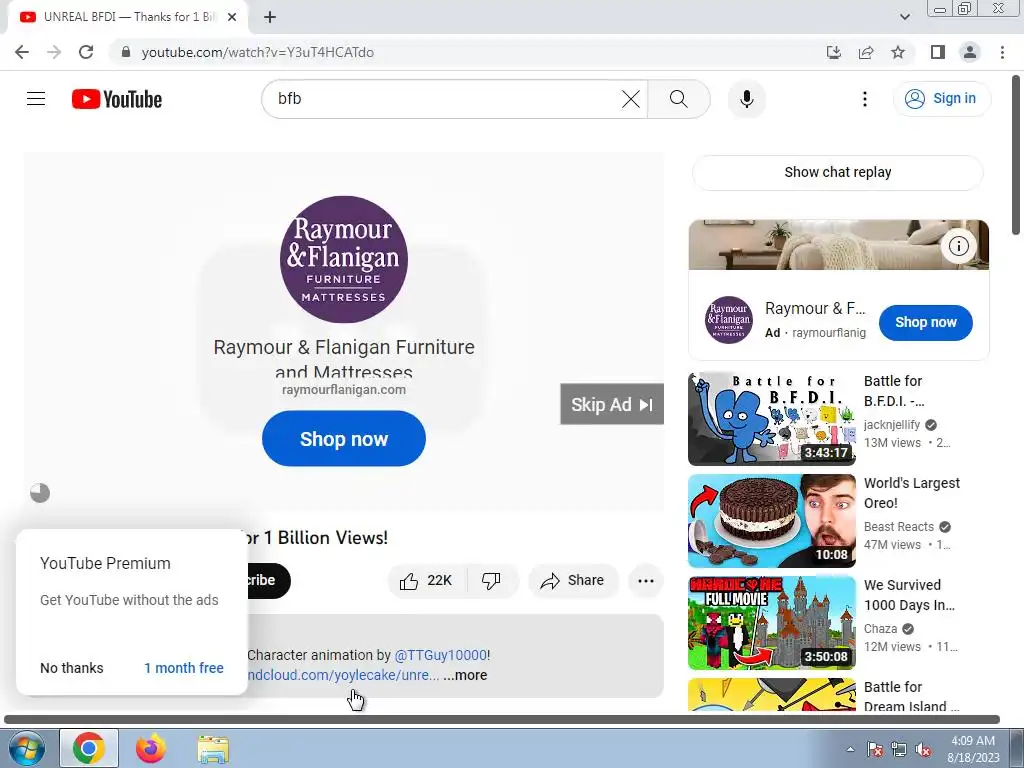Open soundcloud yoylecake link in description
This screenshot has height=768, width=1024.
(344, 675)
